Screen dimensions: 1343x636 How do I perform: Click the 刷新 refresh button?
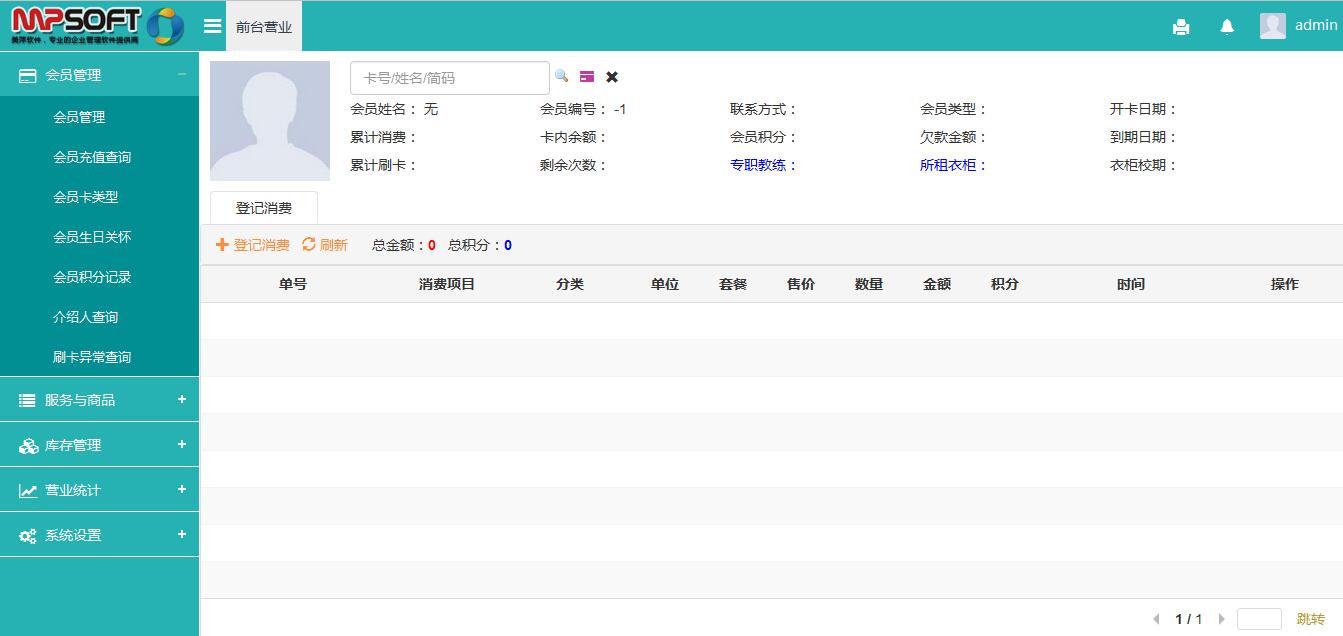(x=325, y=245)
